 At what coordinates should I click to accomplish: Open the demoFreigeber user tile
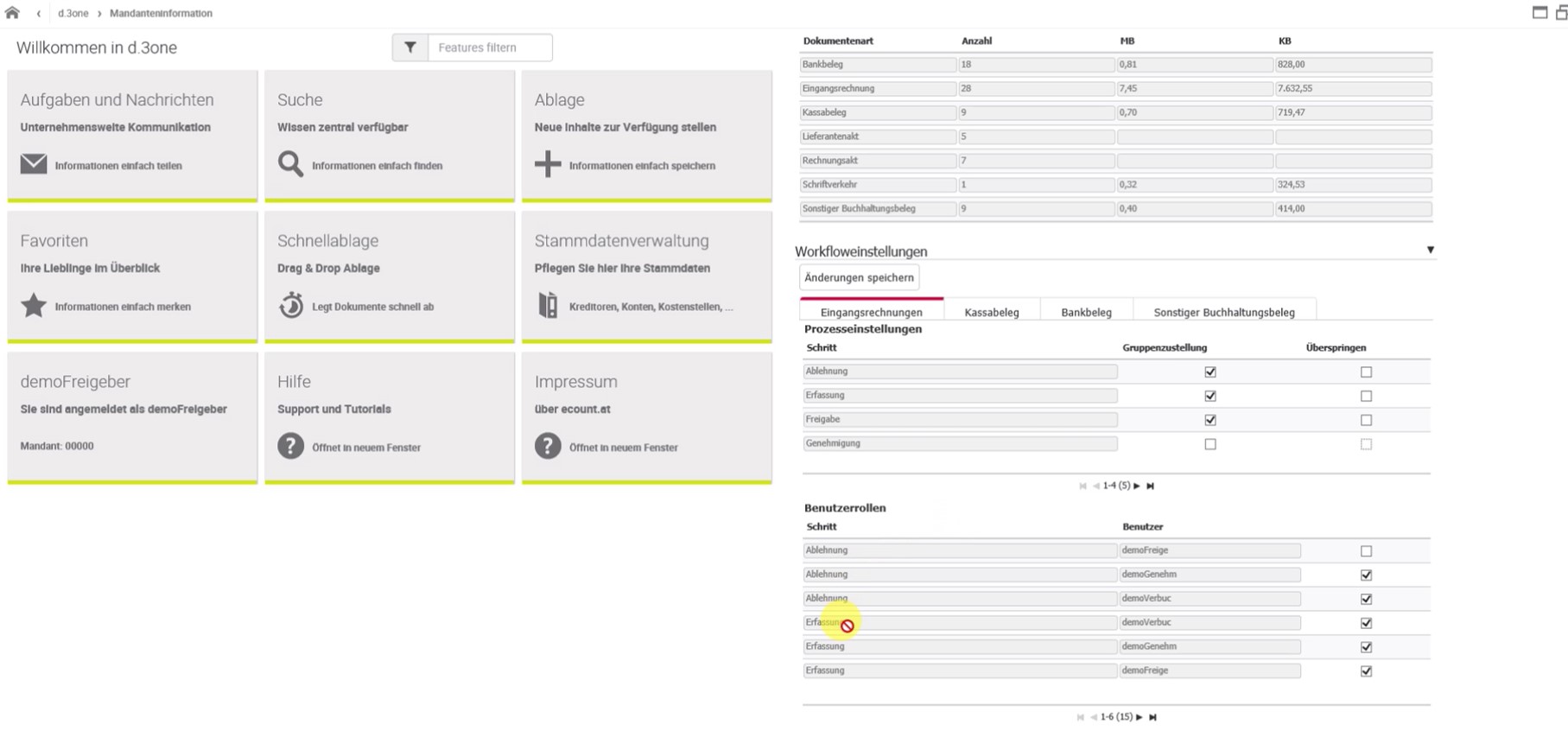(x=132, y=418)
